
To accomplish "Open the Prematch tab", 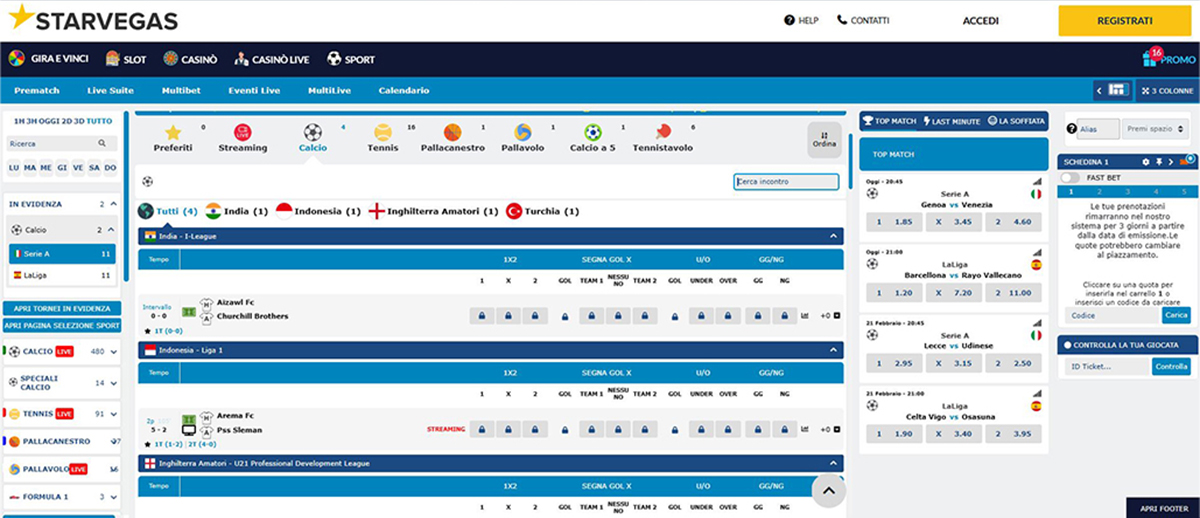I will coord(37,90).
